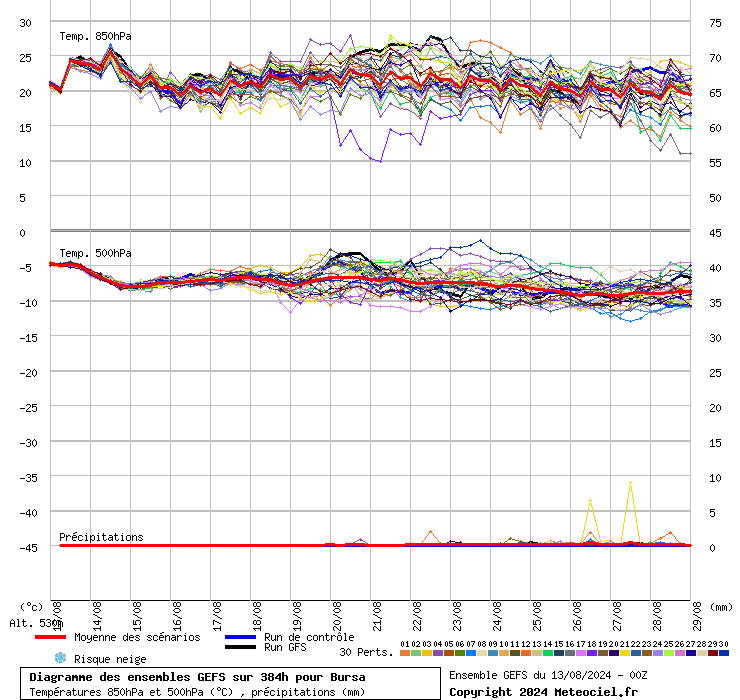740x700 pixels.
Task: Click the 14/08 date axis label
Action: (97, 616)
